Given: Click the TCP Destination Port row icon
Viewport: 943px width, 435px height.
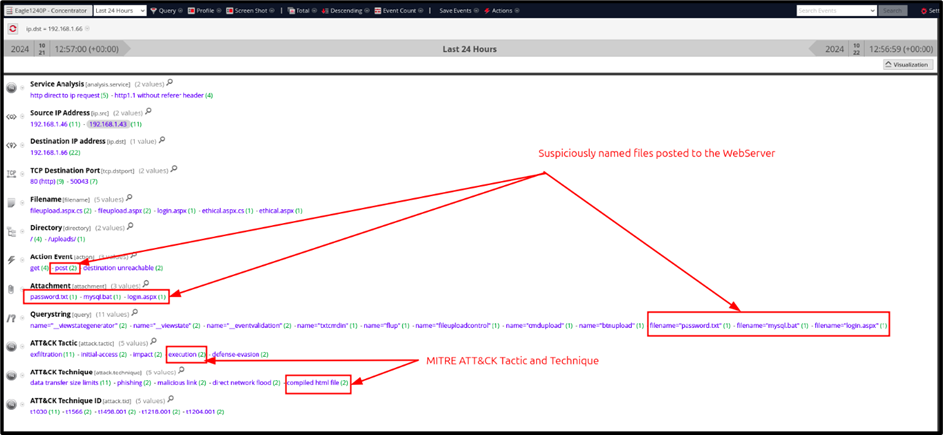Looking at the screenshot, I should [11, 175].
